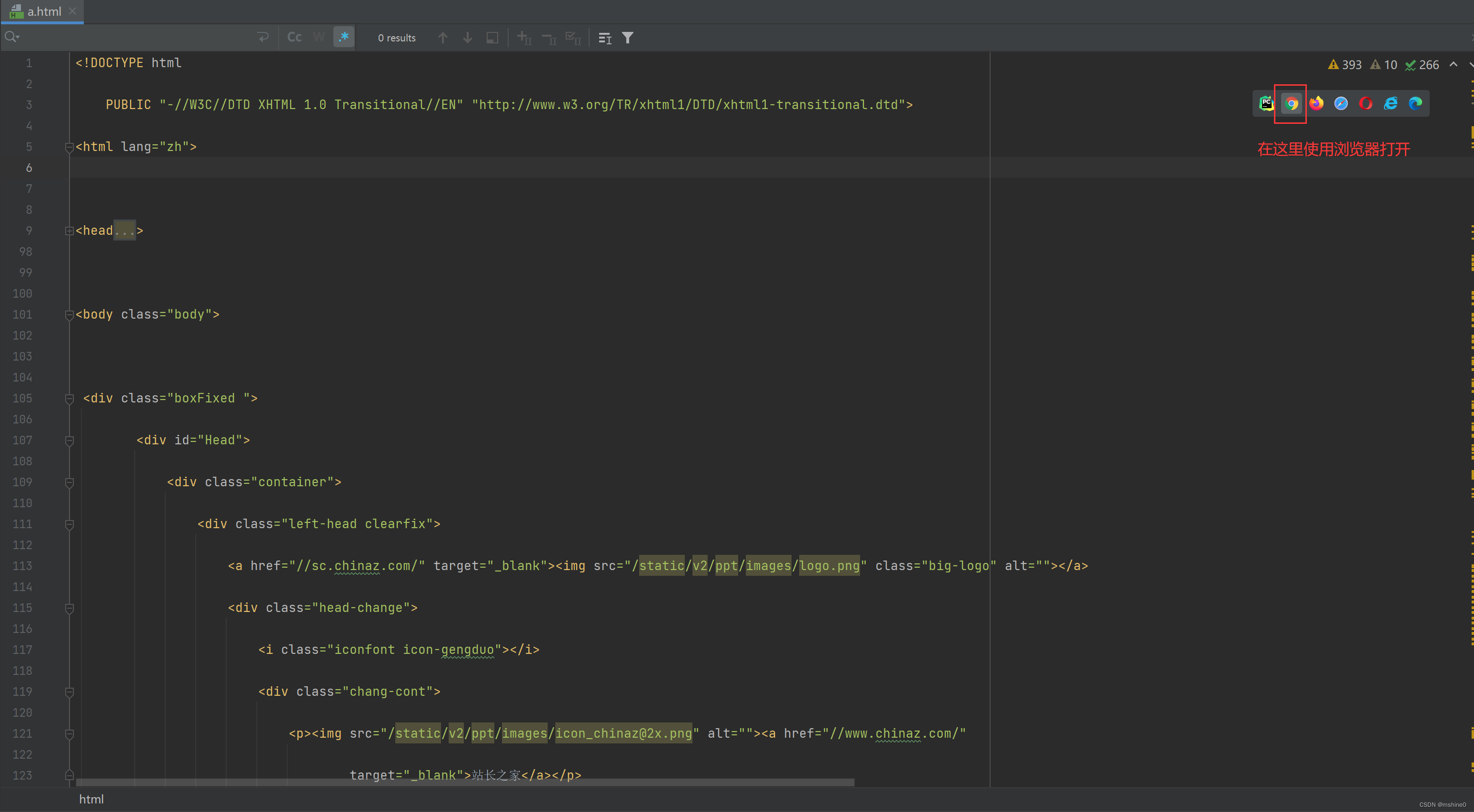
Task: Click the select-in-selection square icon
Action: click(491, 38)
